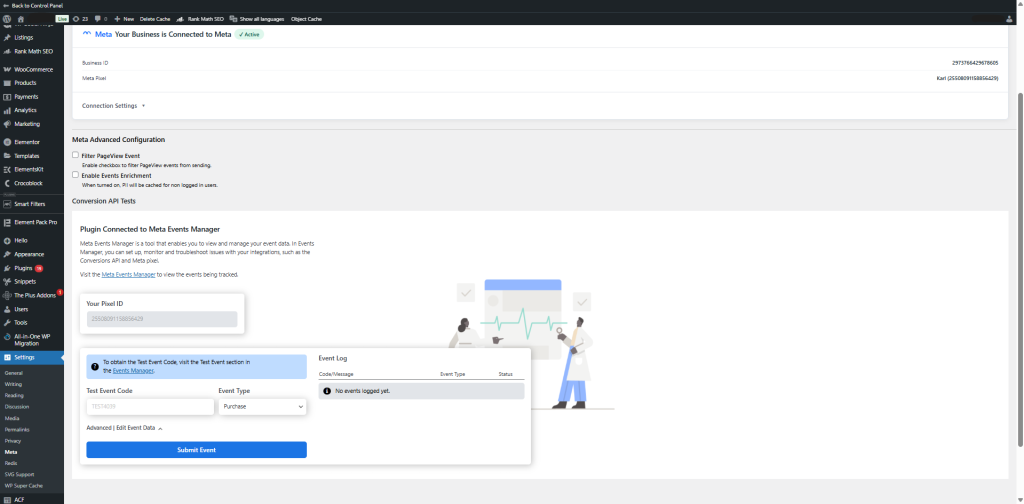View comments from the admin bar

(101, 19)
